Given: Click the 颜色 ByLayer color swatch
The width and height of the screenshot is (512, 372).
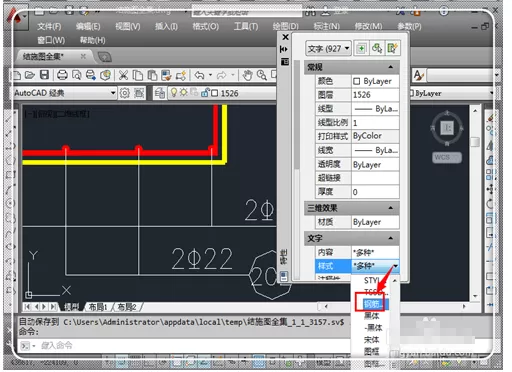Looking at the screenshot, I should pos(357,81).
